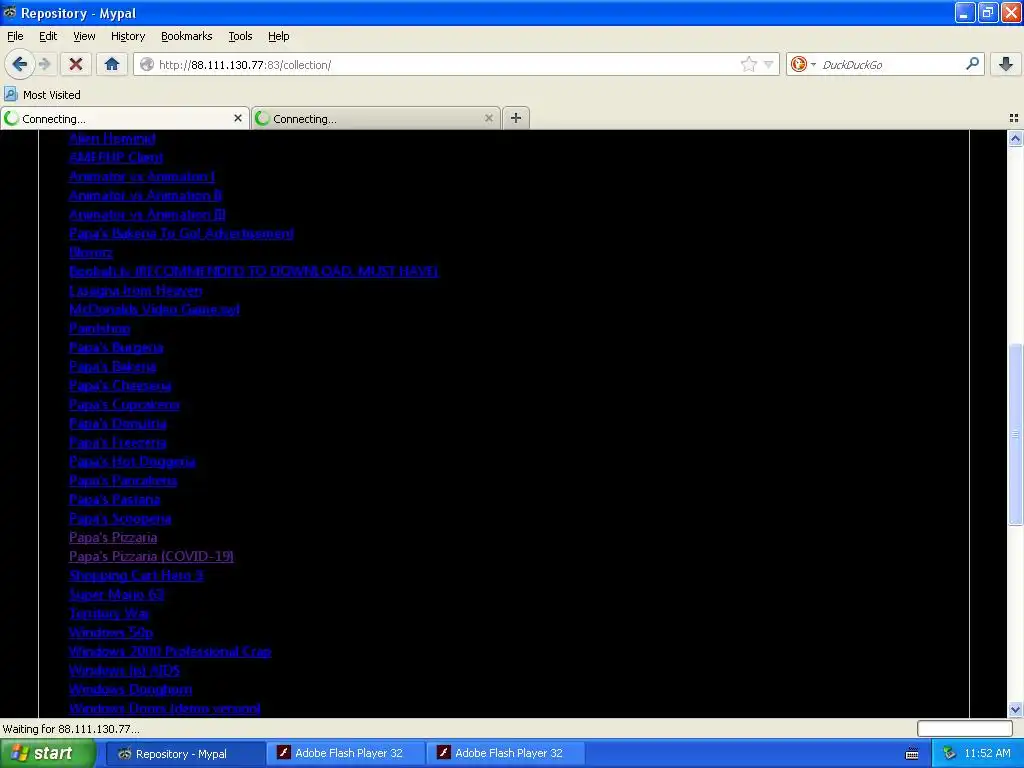Select the first Connecting tab
The image size is (1024, 768).
tap(125, 118)
